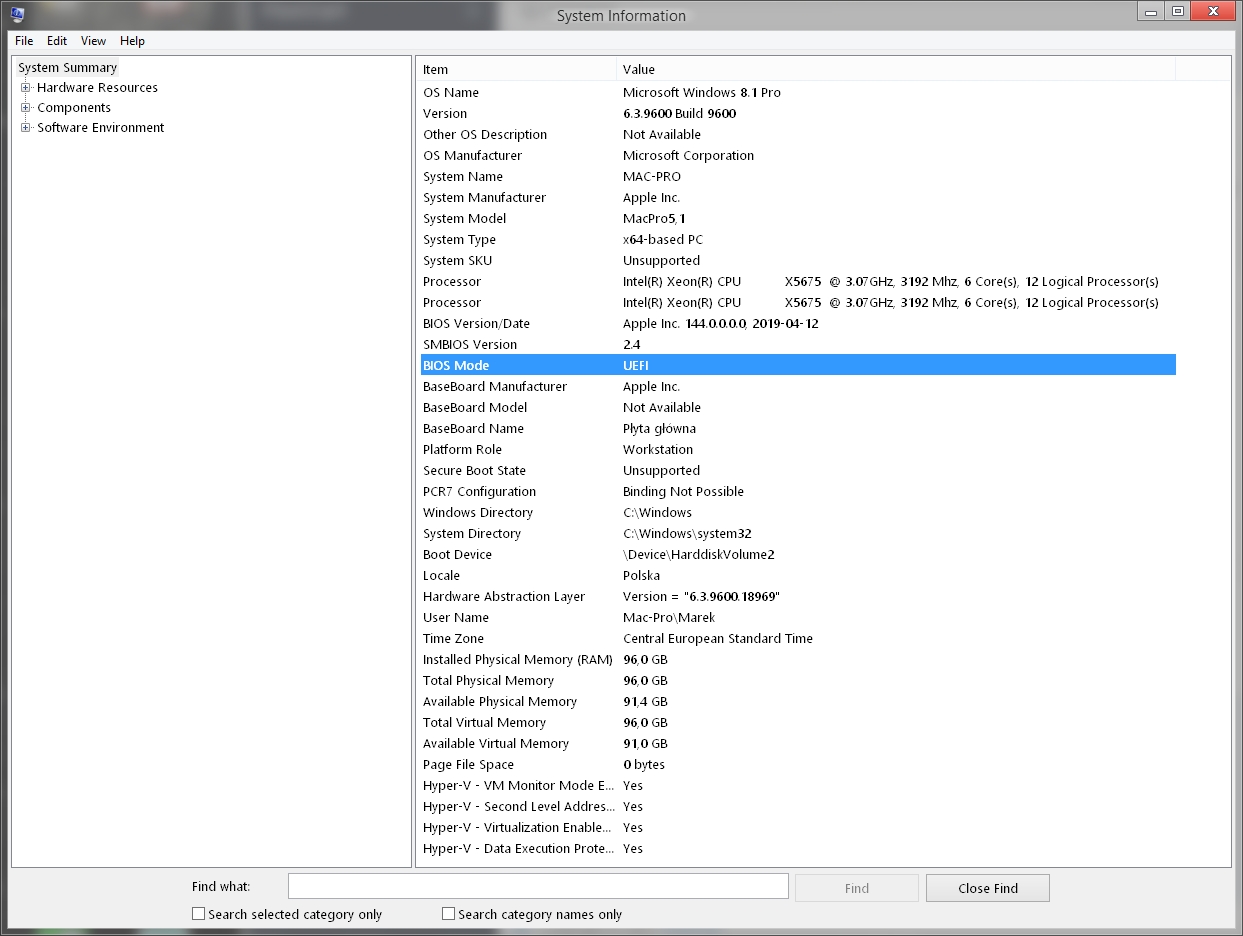Select the Platform Role row
1243x936 pixels.
point(798,450)
